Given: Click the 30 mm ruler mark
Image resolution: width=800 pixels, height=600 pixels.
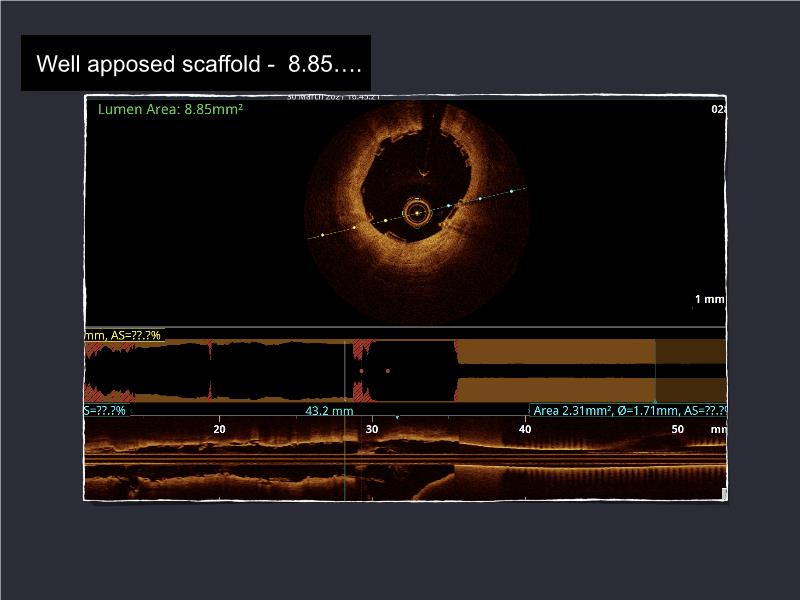Looking at the screenshot, I should [x=372, y=429].
